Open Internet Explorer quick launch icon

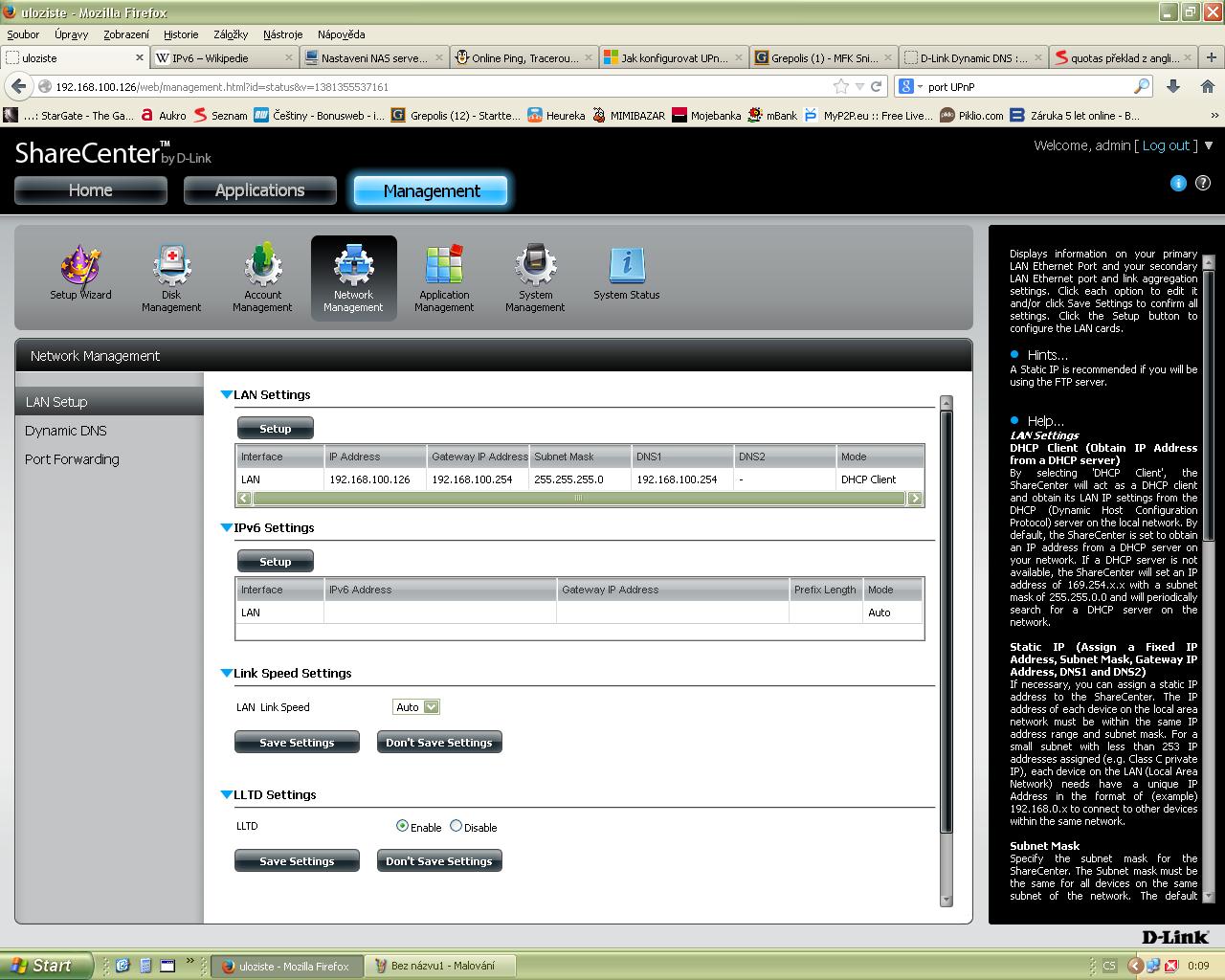[122, 966]
